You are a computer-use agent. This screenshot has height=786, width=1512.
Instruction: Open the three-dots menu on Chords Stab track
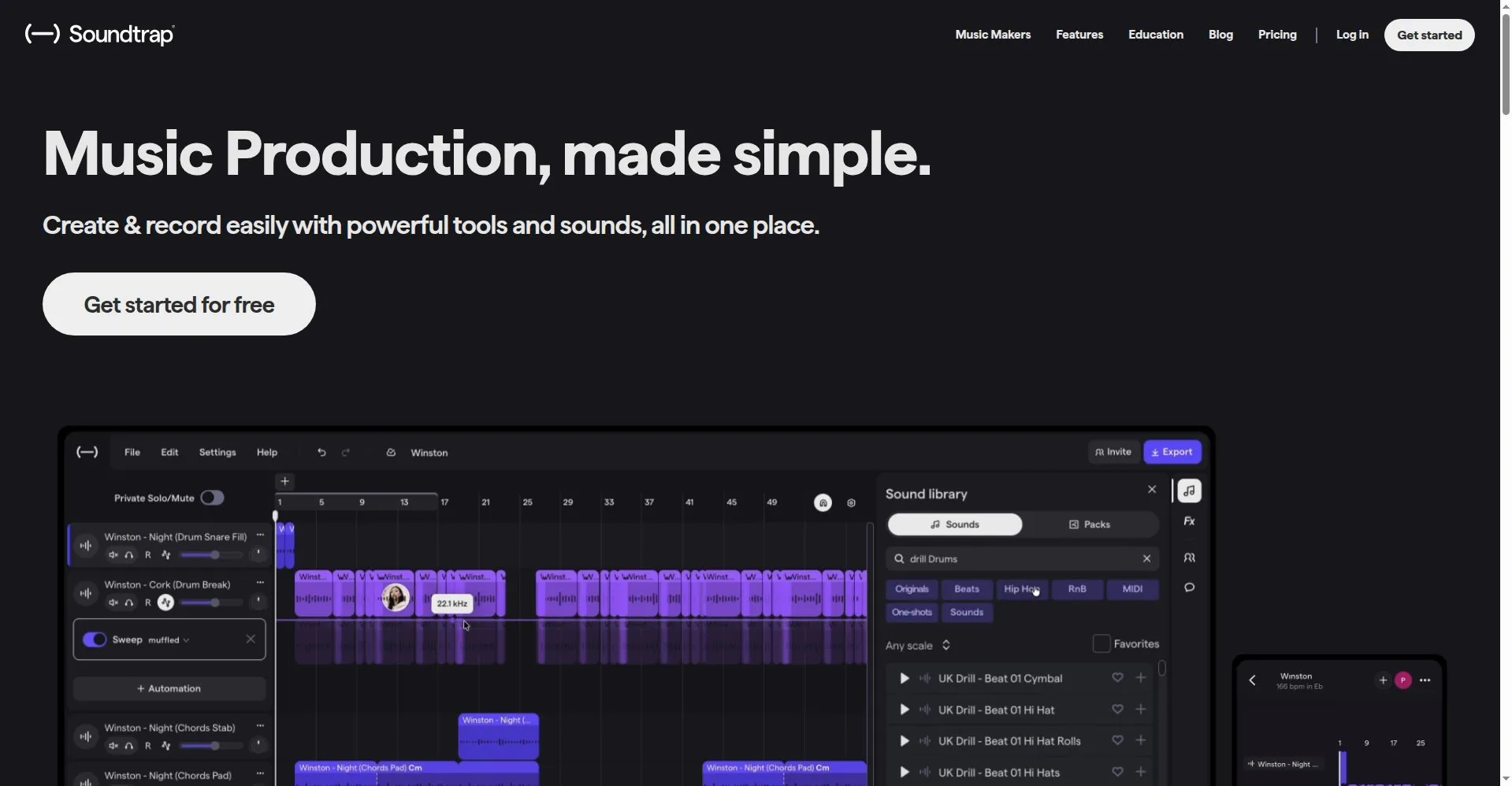[x=260, y=726]
